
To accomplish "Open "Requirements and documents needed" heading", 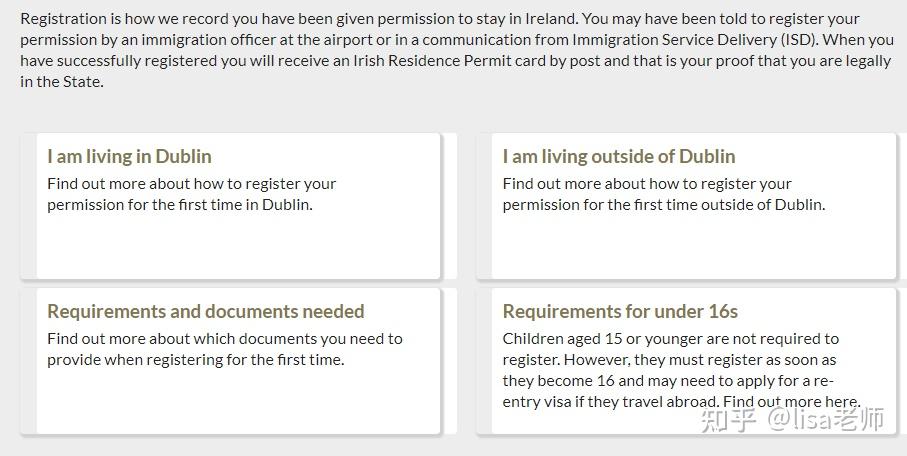I will (x=205, y=311).
